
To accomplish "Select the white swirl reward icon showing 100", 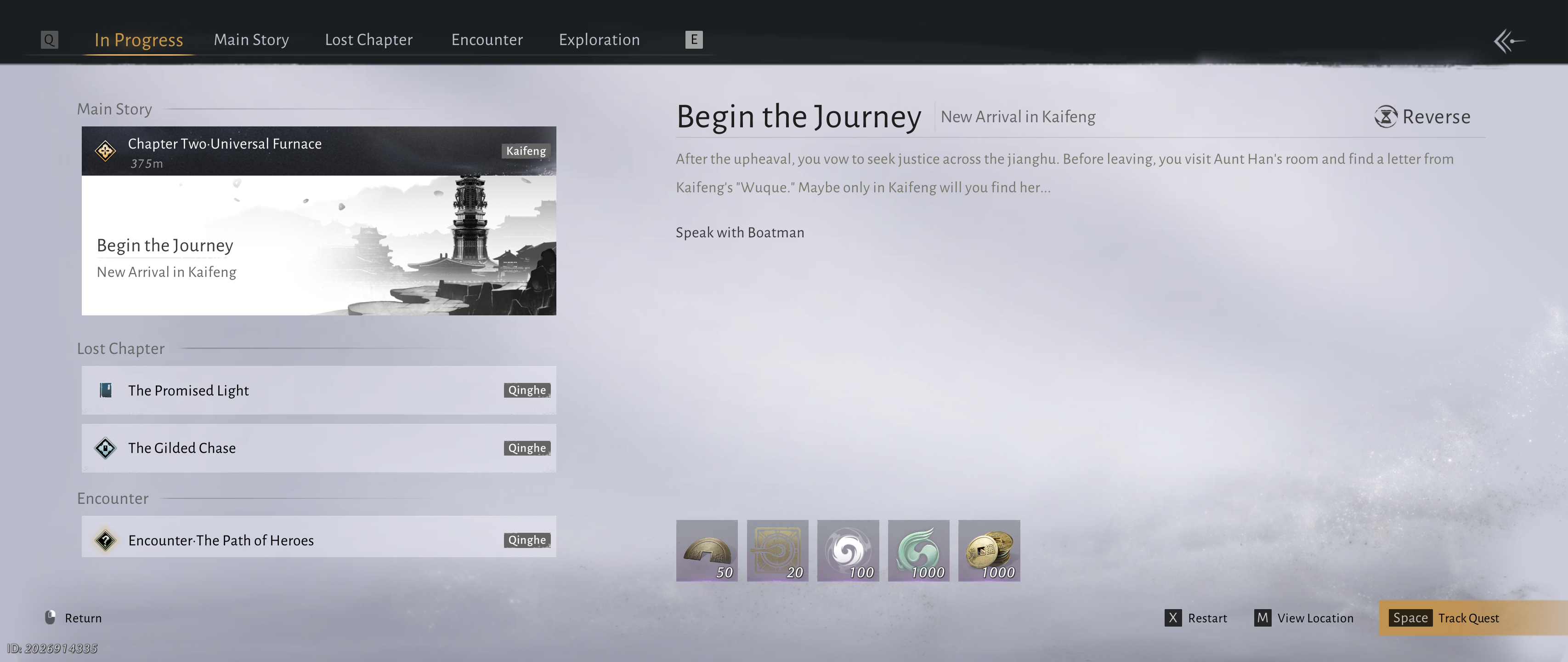I will 848,550.
